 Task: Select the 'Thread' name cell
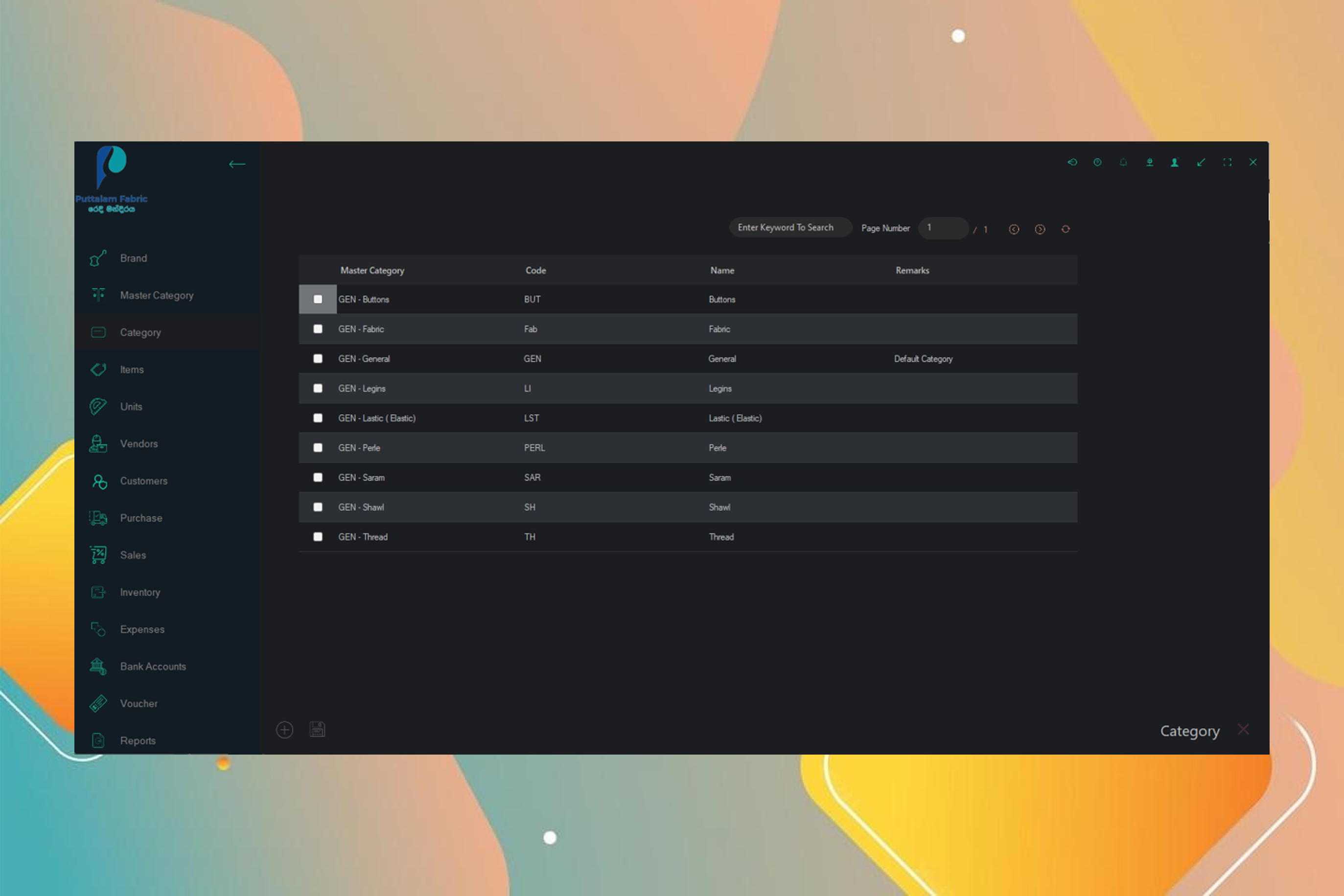pyautogui.click(x=721, y=537)
